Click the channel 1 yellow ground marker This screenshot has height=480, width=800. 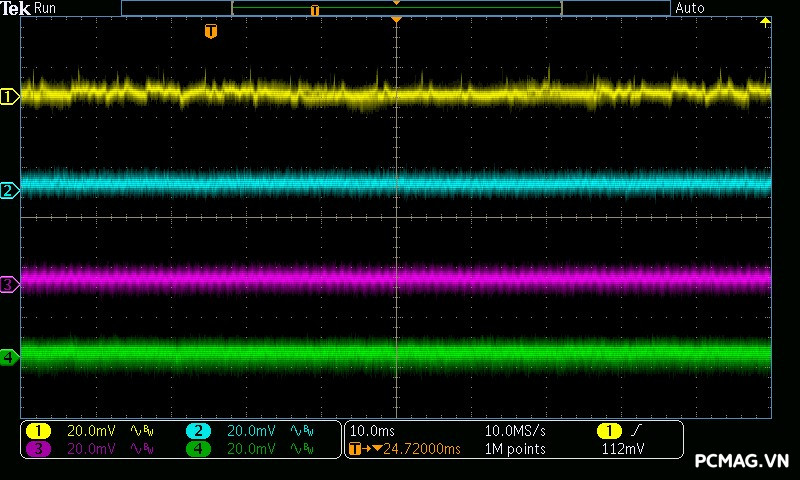[x=9, y=97]
